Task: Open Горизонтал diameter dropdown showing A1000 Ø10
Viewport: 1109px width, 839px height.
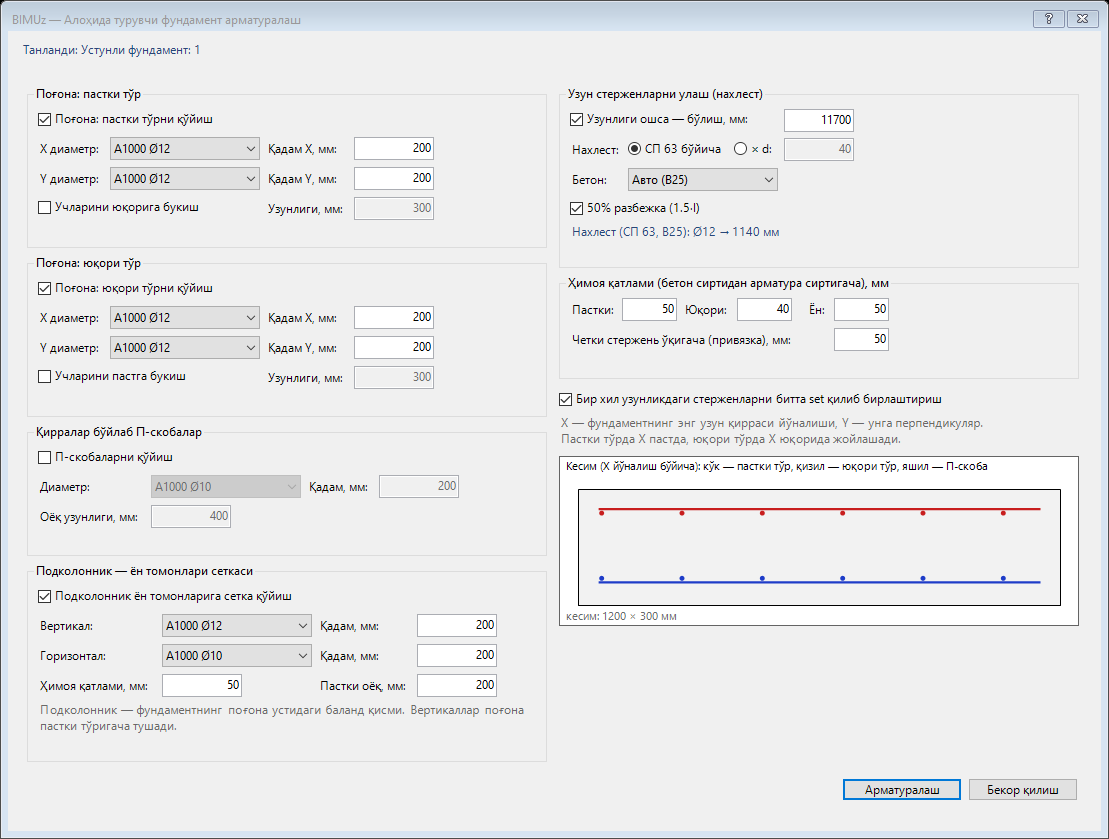Action: (236, 656)
